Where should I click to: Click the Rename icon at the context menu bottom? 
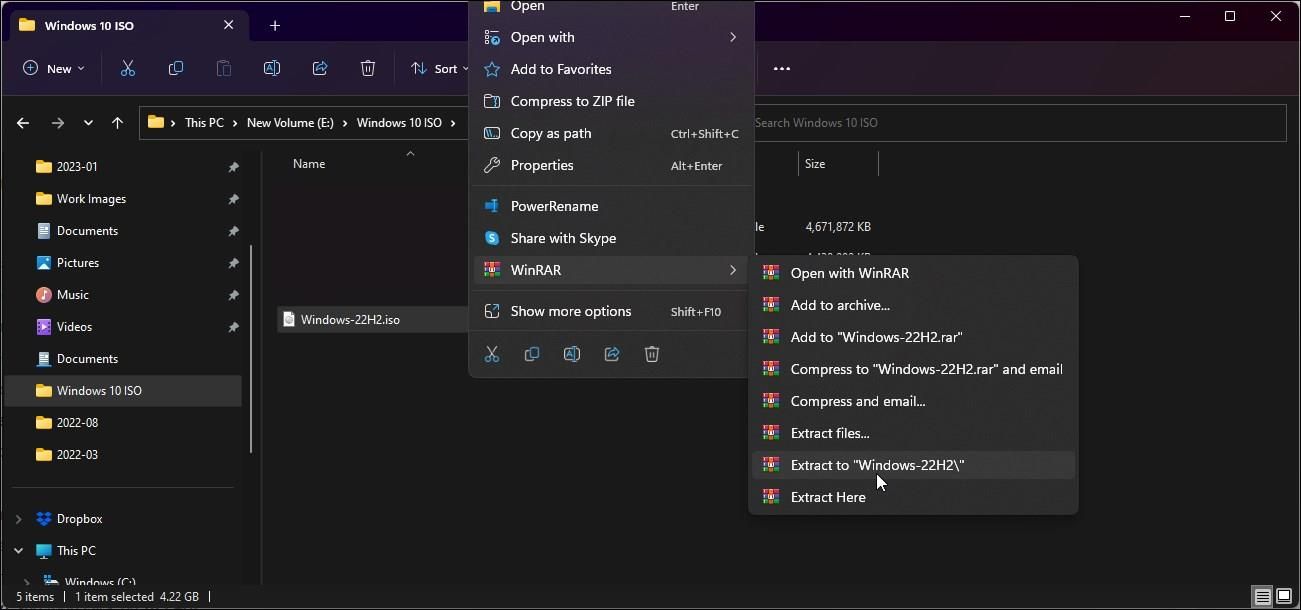pyautogui.click(x=572, y=354)
